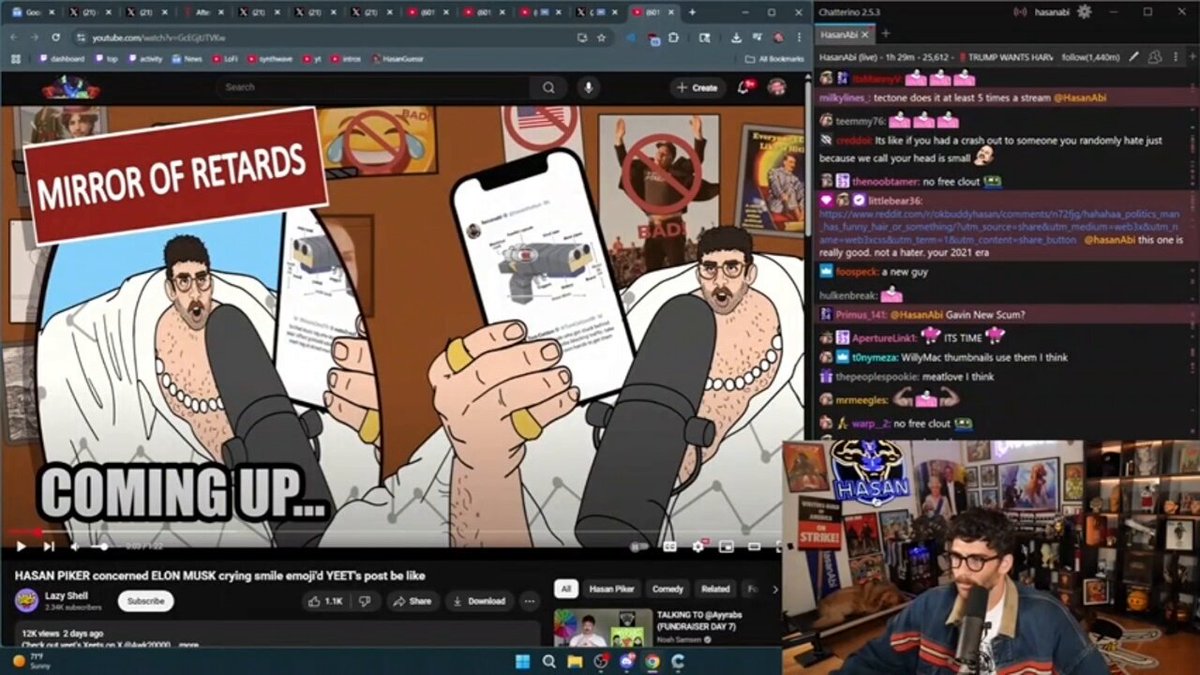Image resolution: width=1200 pixels, height=675 pixels.
Task: Open YouTube account avatar menu
Action: (x=776, y=87)
